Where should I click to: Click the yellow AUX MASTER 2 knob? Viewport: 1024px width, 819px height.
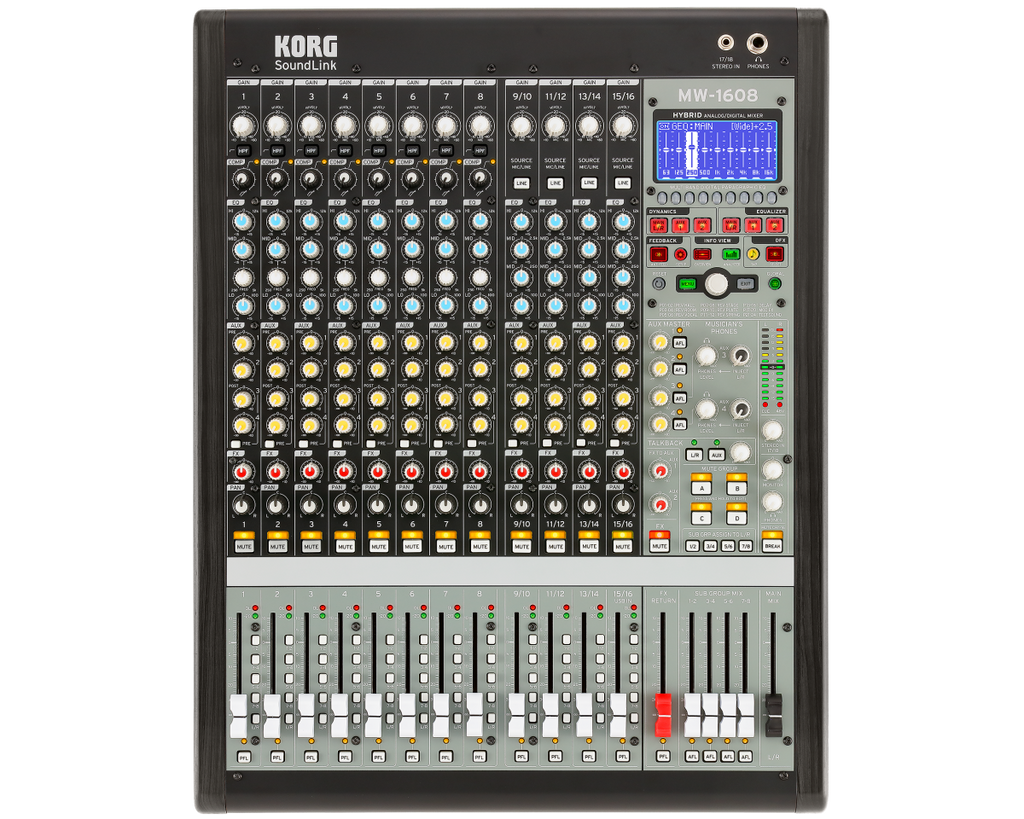660,369
